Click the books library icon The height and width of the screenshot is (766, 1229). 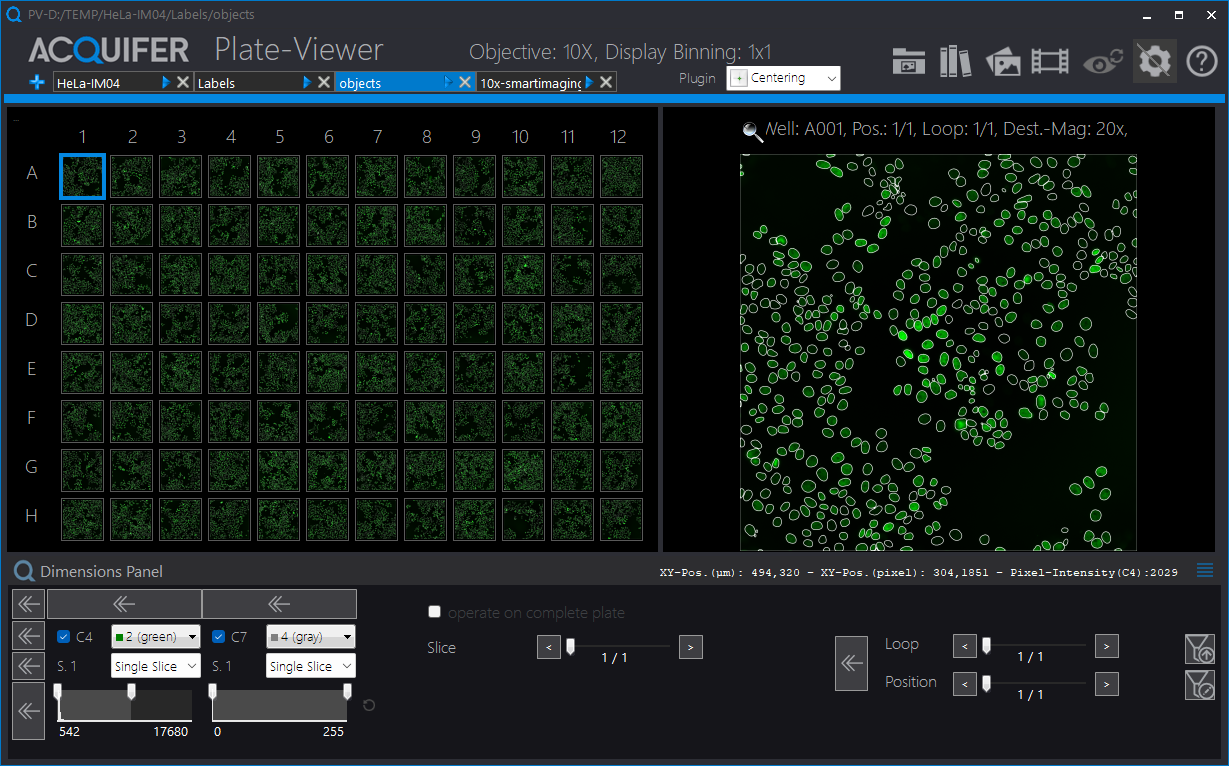[x=955, y=62]
